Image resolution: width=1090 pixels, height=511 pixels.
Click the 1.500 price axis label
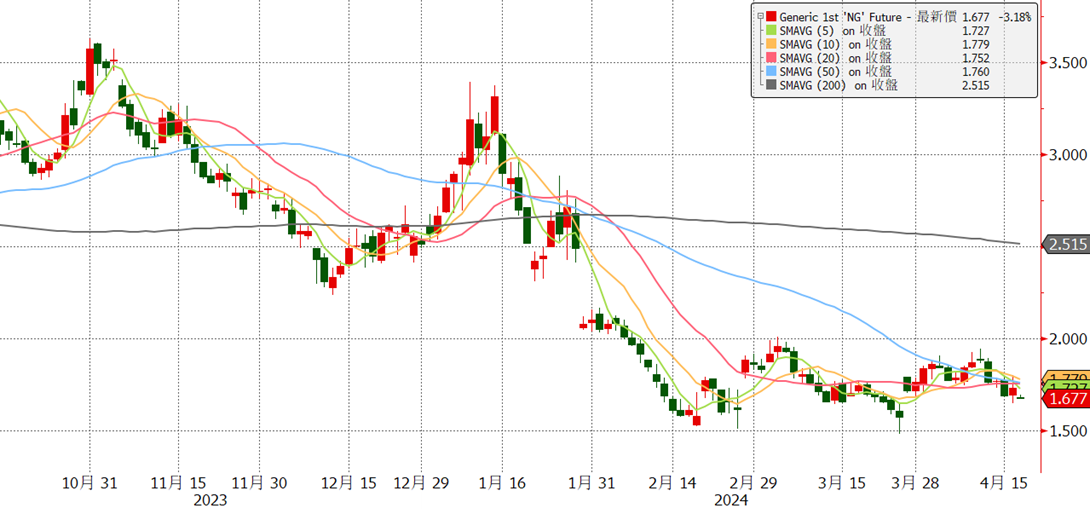tap(1066, 430)
